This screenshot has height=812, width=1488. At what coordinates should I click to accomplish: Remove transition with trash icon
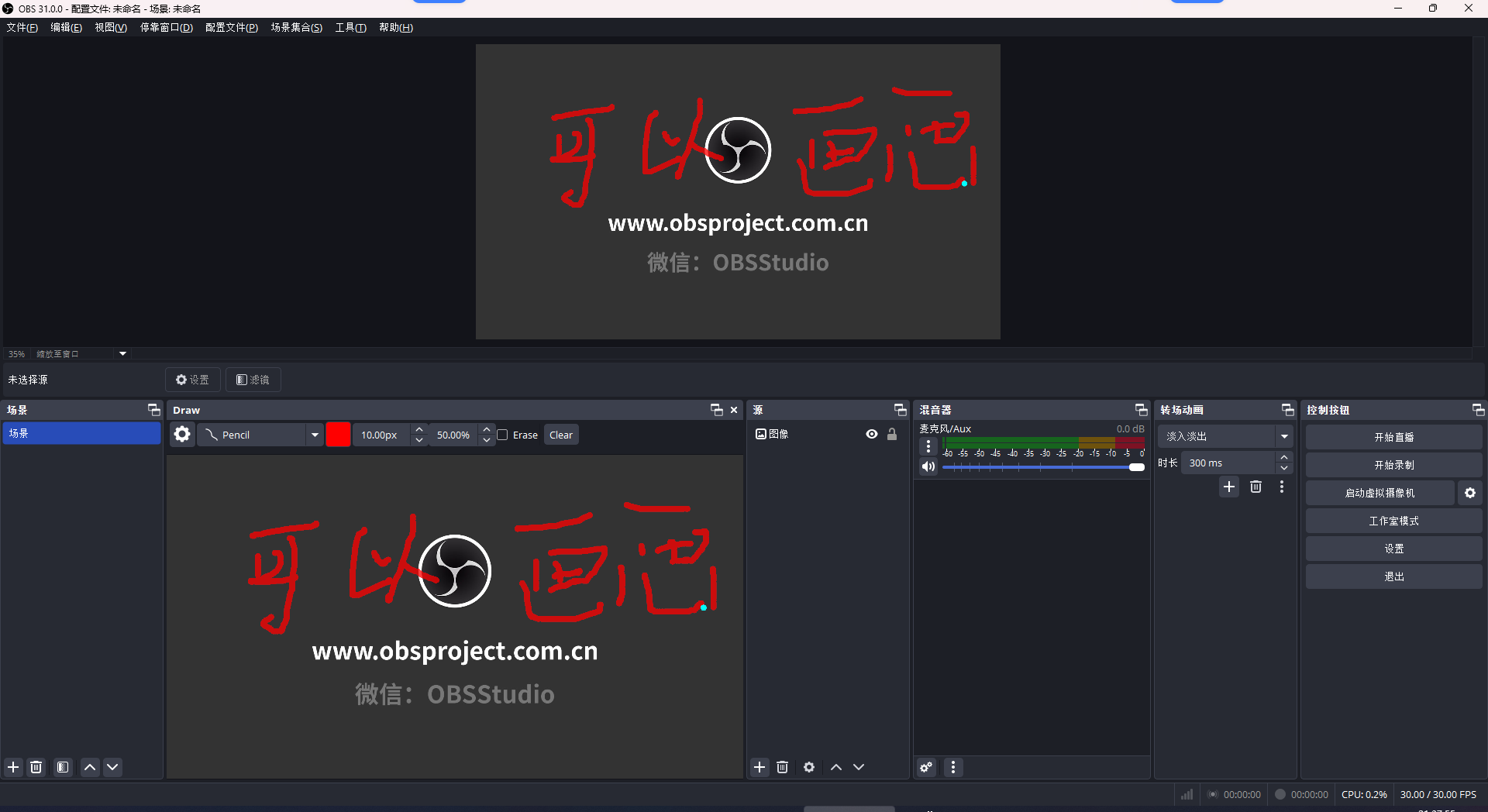coord(1256,487)
